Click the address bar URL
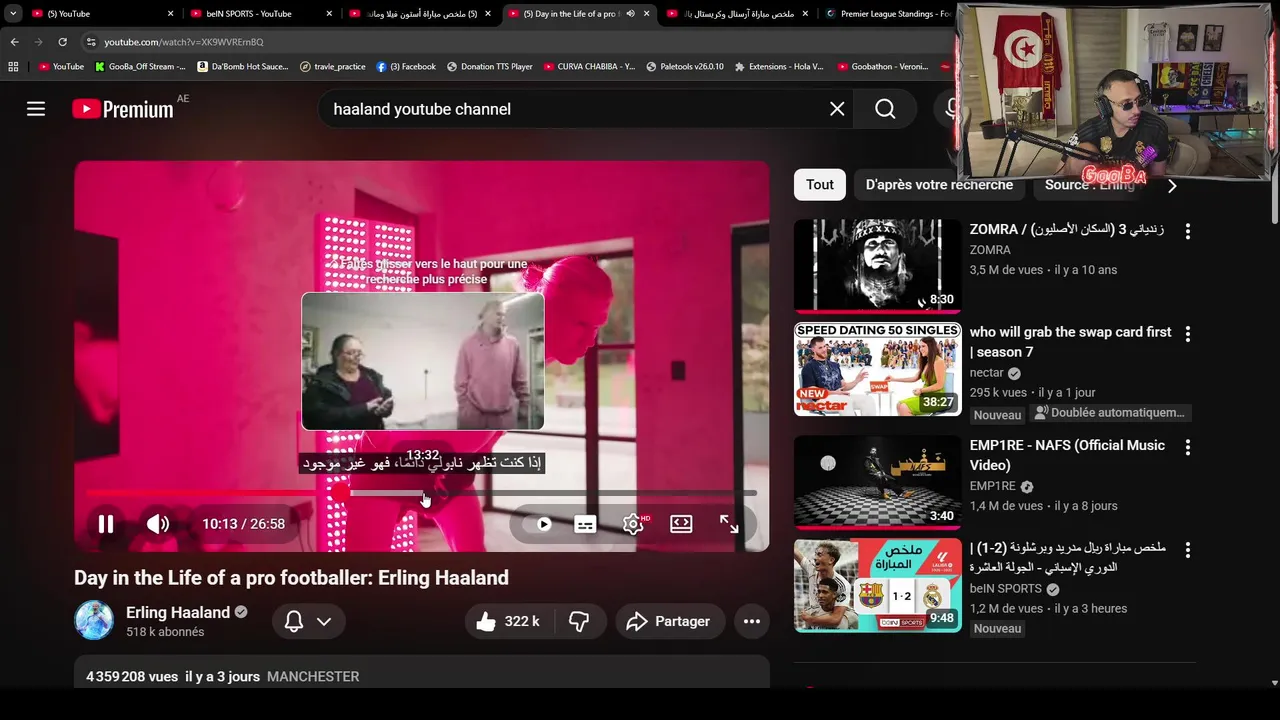1280x720 pixels. click(184, 42)
